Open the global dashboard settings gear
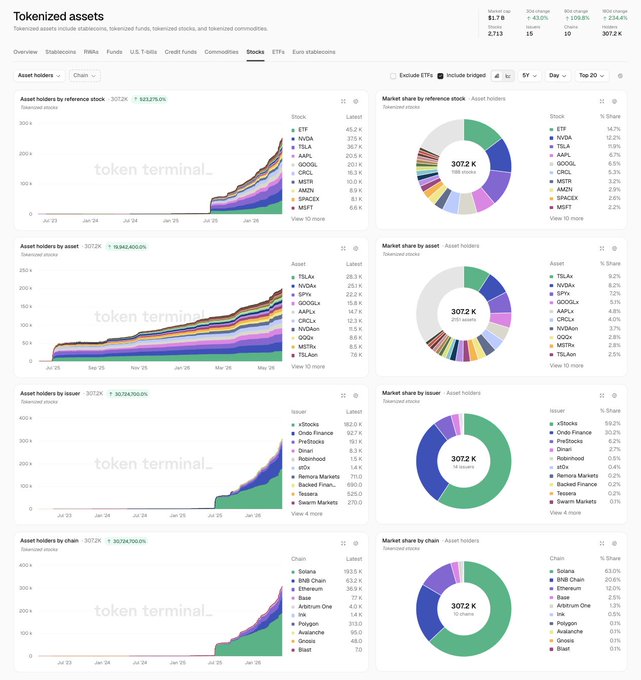Image resolution: width=641 pixels, height=680 pixels. tap(620, 76)
